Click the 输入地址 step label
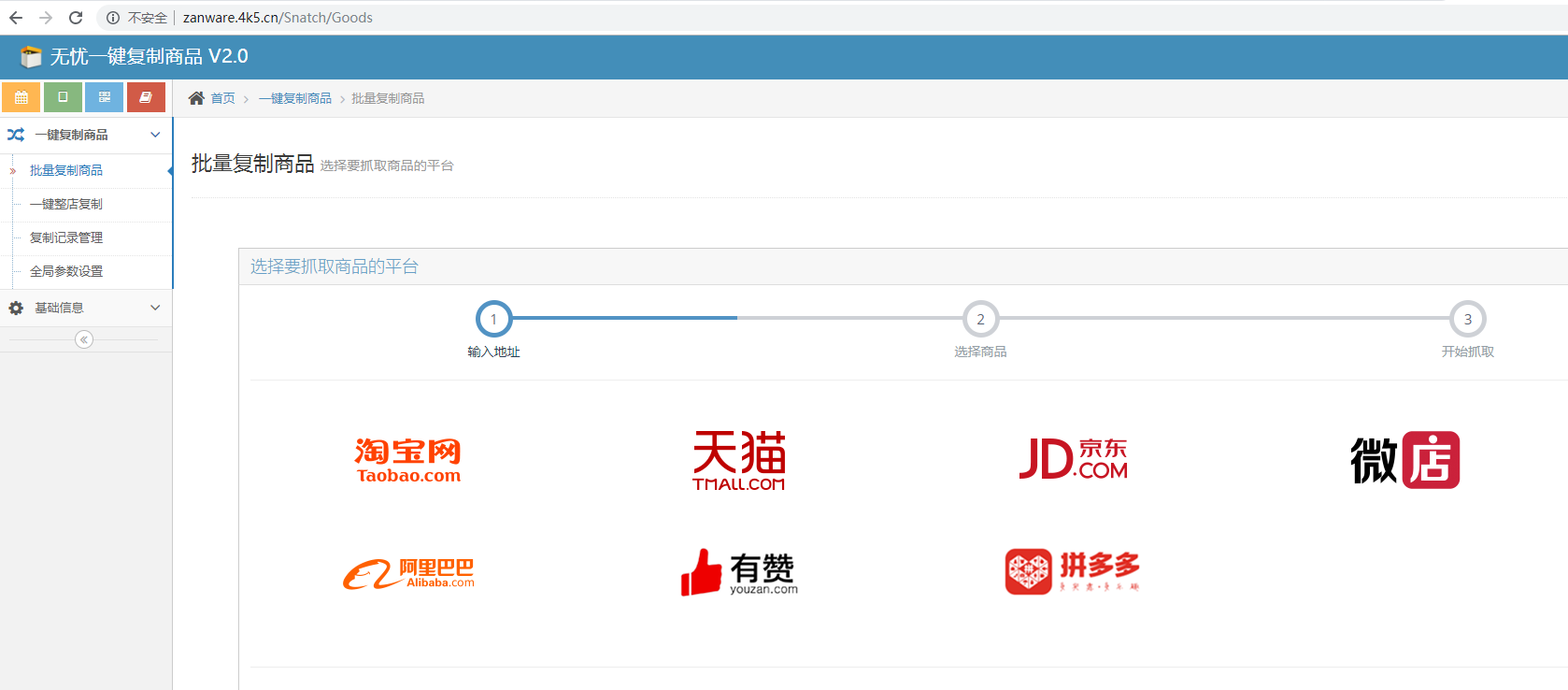This screenshot has height=690, width=1568. click(493, 352)
